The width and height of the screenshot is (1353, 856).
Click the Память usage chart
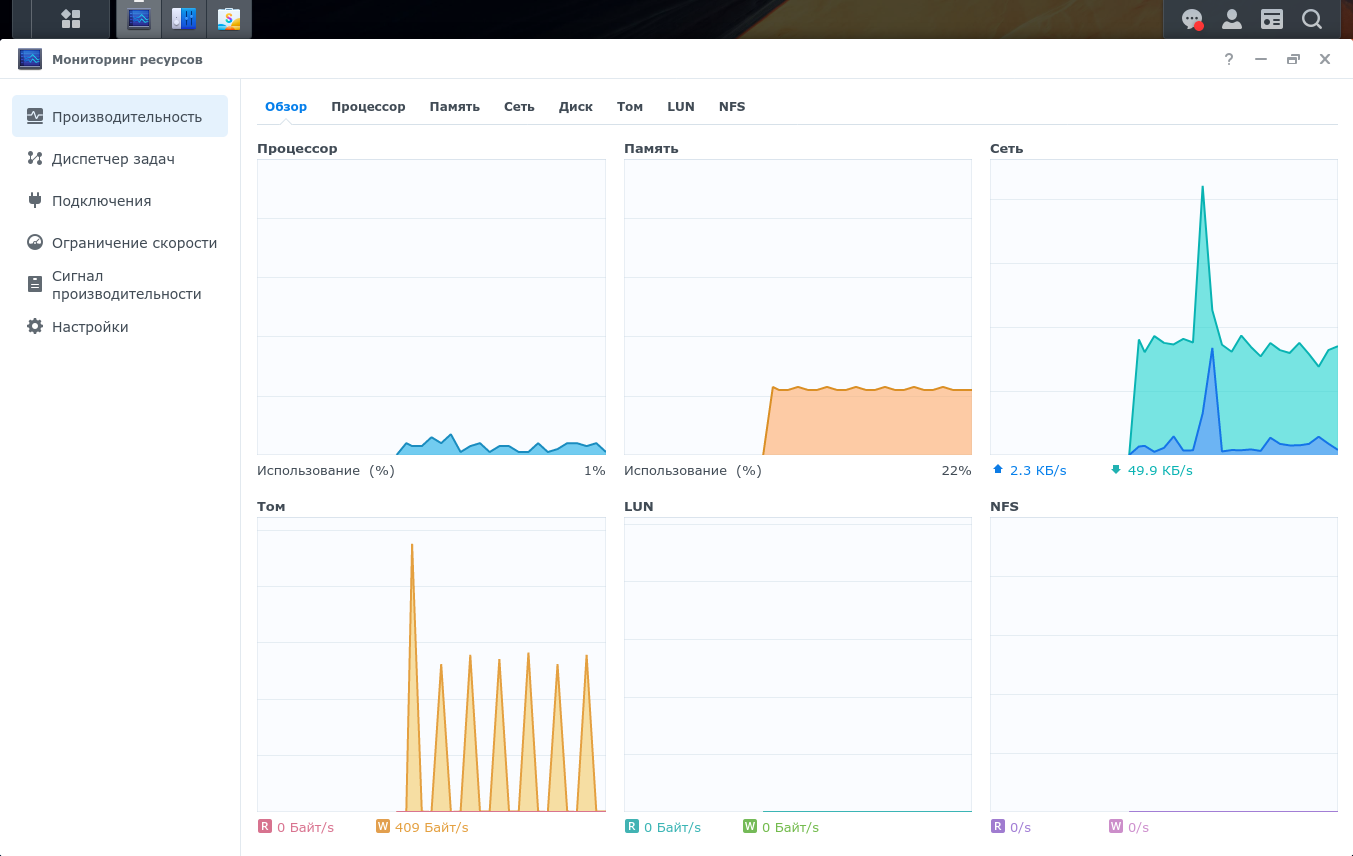tap(798, 307)
